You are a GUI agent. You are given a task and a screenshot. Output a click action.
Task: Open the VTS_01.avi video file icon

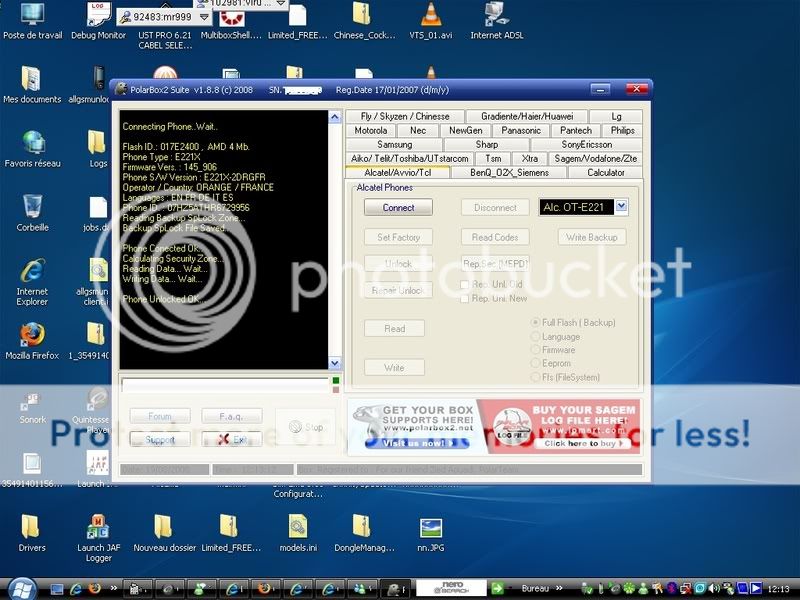431,20
